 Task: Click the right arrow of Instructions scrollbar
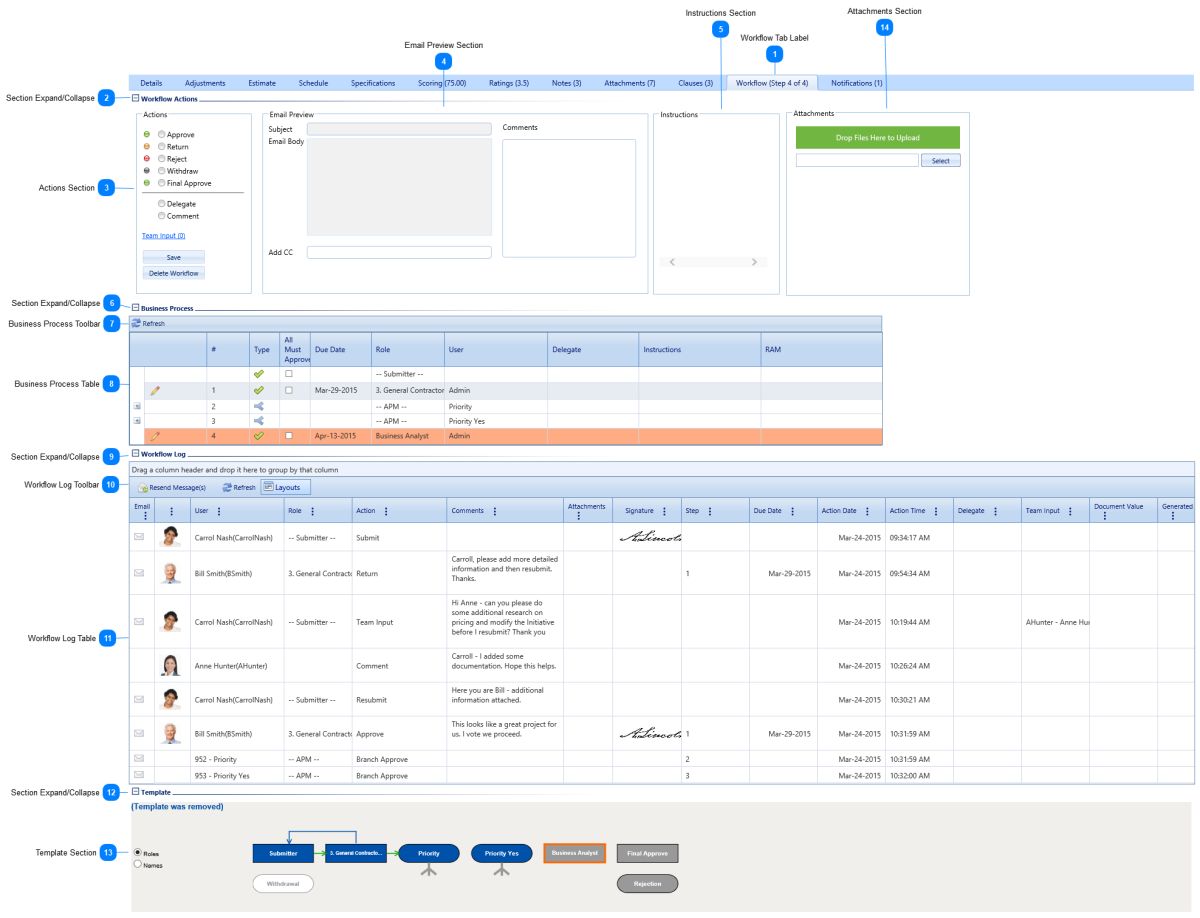click(x=754, y=262)
